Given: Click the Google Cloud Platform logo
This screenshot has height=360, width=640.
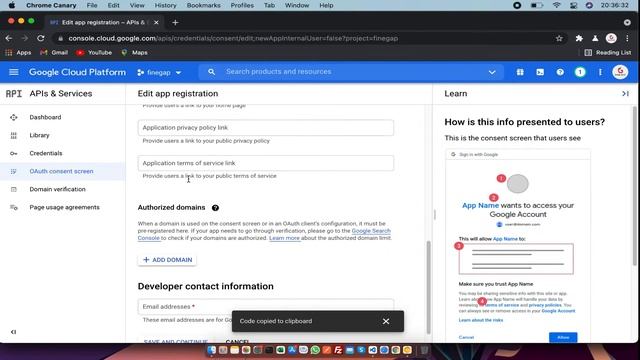Looking at the screenshot, I should 77,72.
